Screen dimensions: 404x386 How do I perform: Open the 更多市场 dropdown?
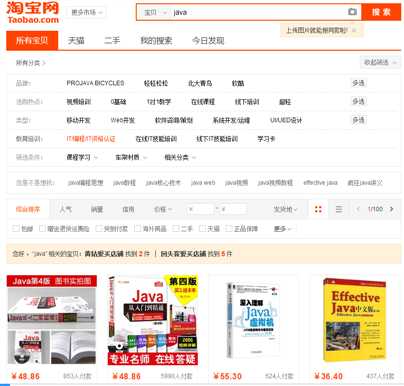(x=86, y=12)
